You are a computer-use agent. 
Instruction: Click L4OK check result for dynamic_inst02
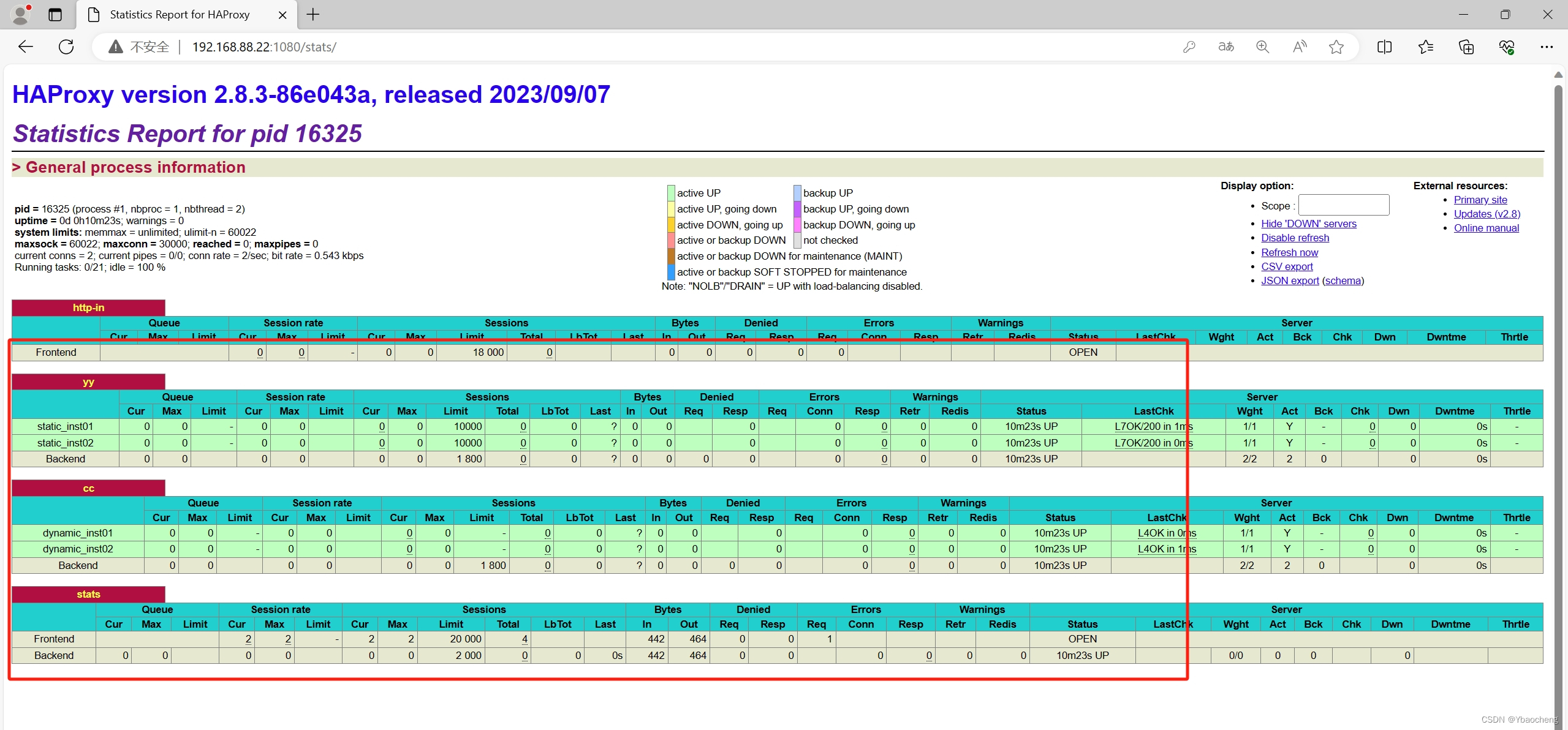pyautogui.click(x=1167, y=549)
